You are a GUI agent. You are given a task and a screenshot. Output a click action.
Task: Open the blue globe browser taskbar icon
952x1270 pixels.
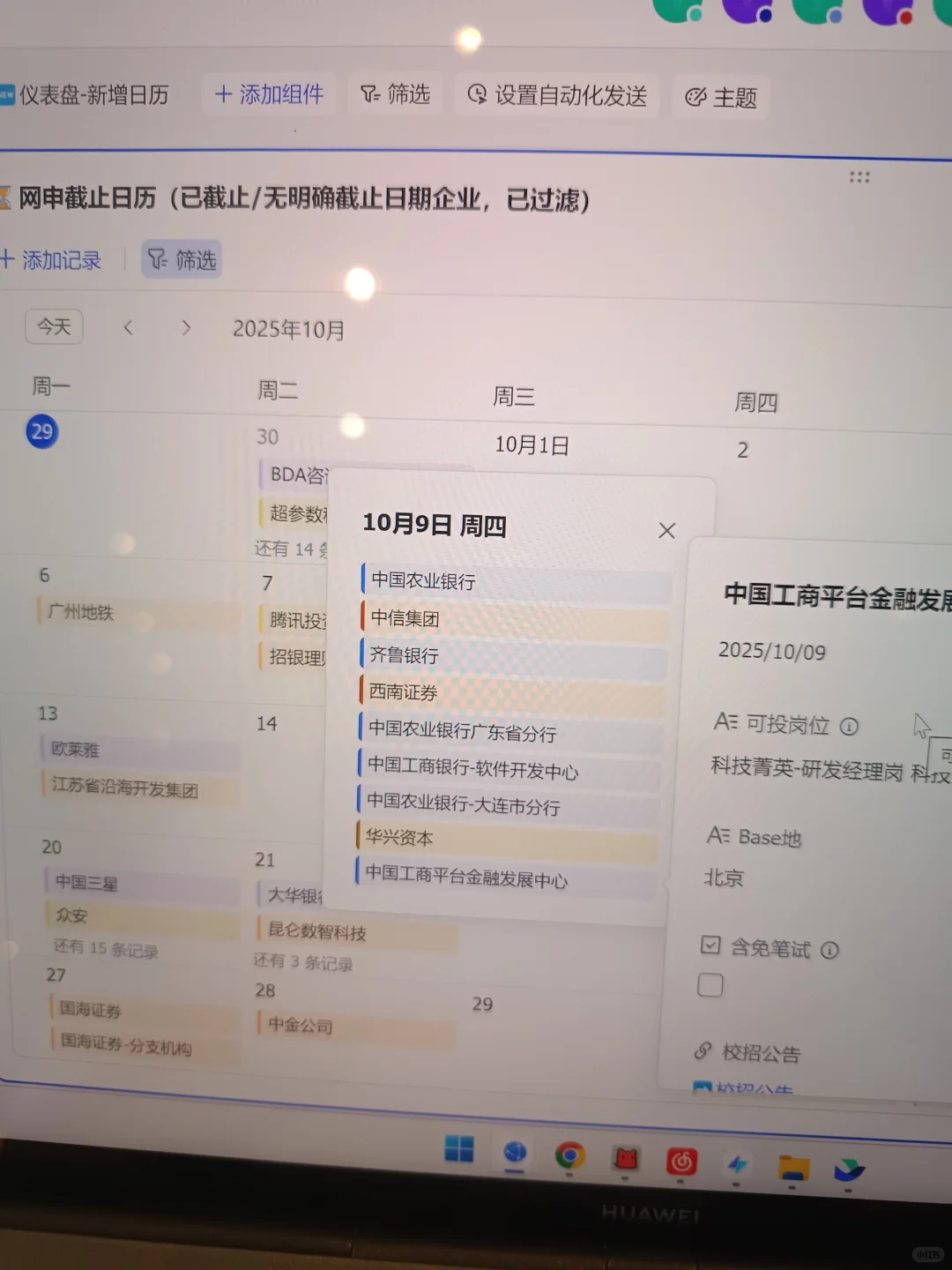click(515, 1153)
